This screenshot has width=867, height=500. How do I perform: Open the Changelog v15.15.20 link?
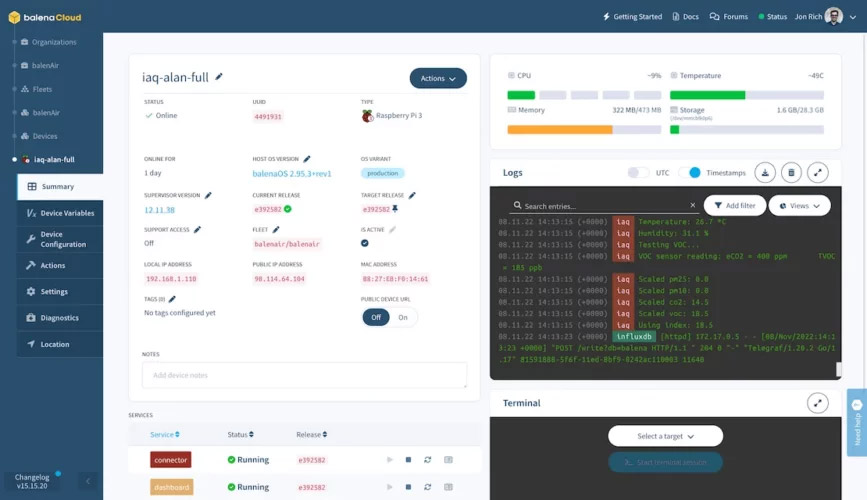pos(32,481)
